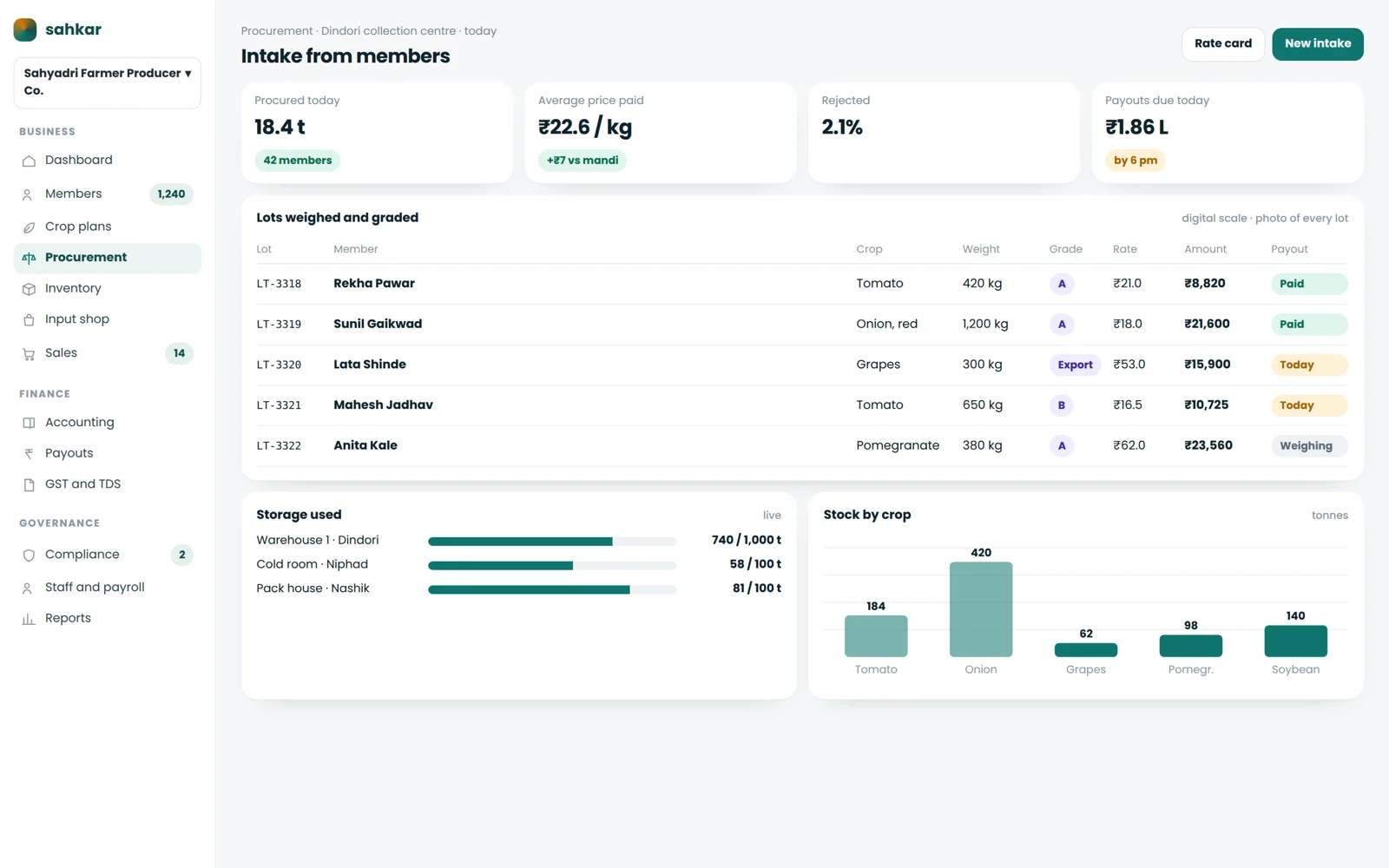Screen dimensions: 1389x868
Task: Click the Input shop bag icon
Action: (29, 319)
